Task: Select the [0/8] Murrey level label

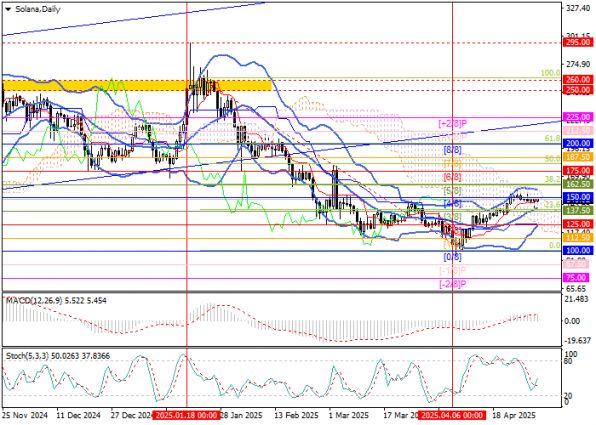Action: coord(453,257)
